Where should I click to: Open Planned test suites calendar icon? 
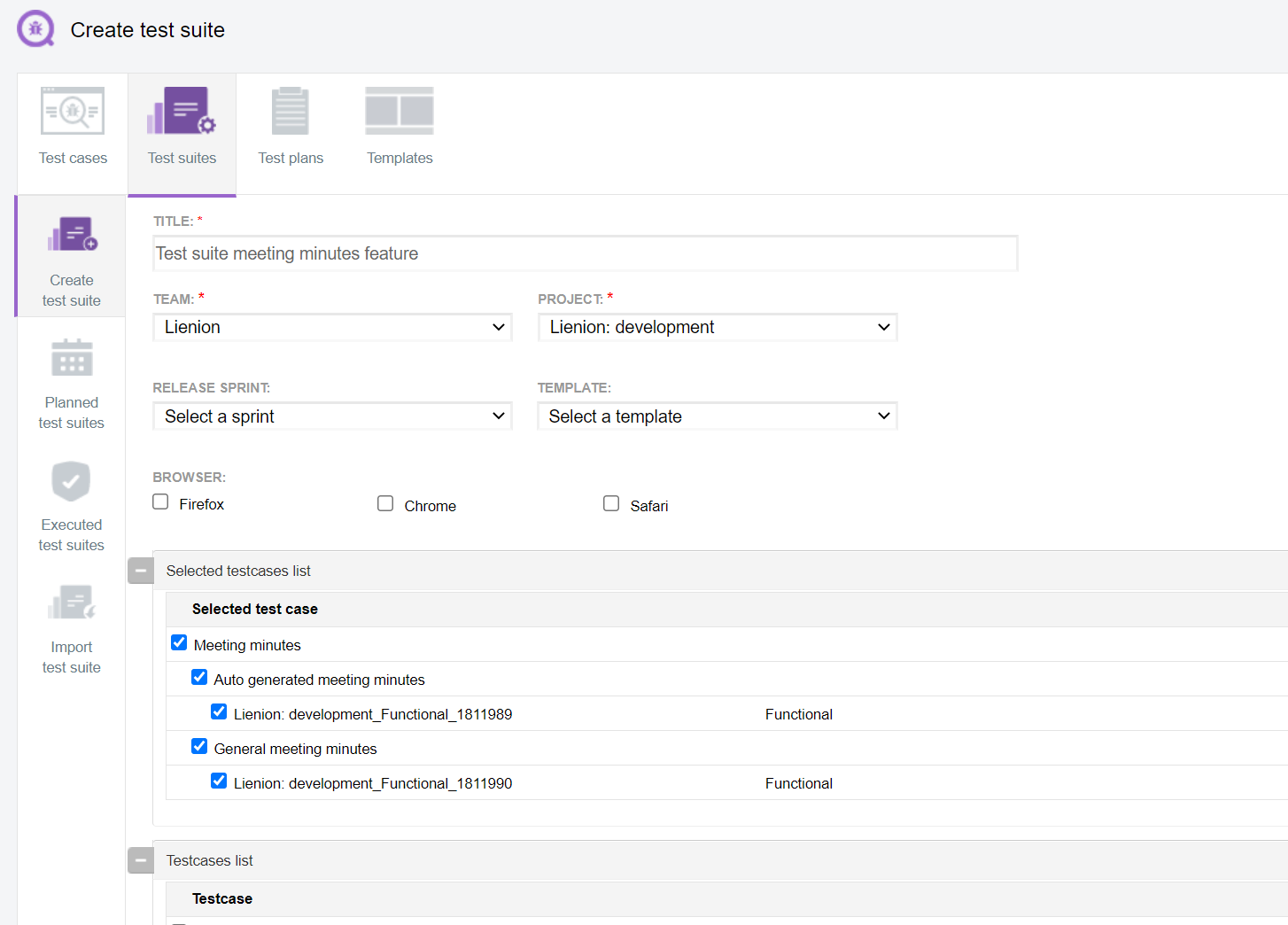click(72, 357)
